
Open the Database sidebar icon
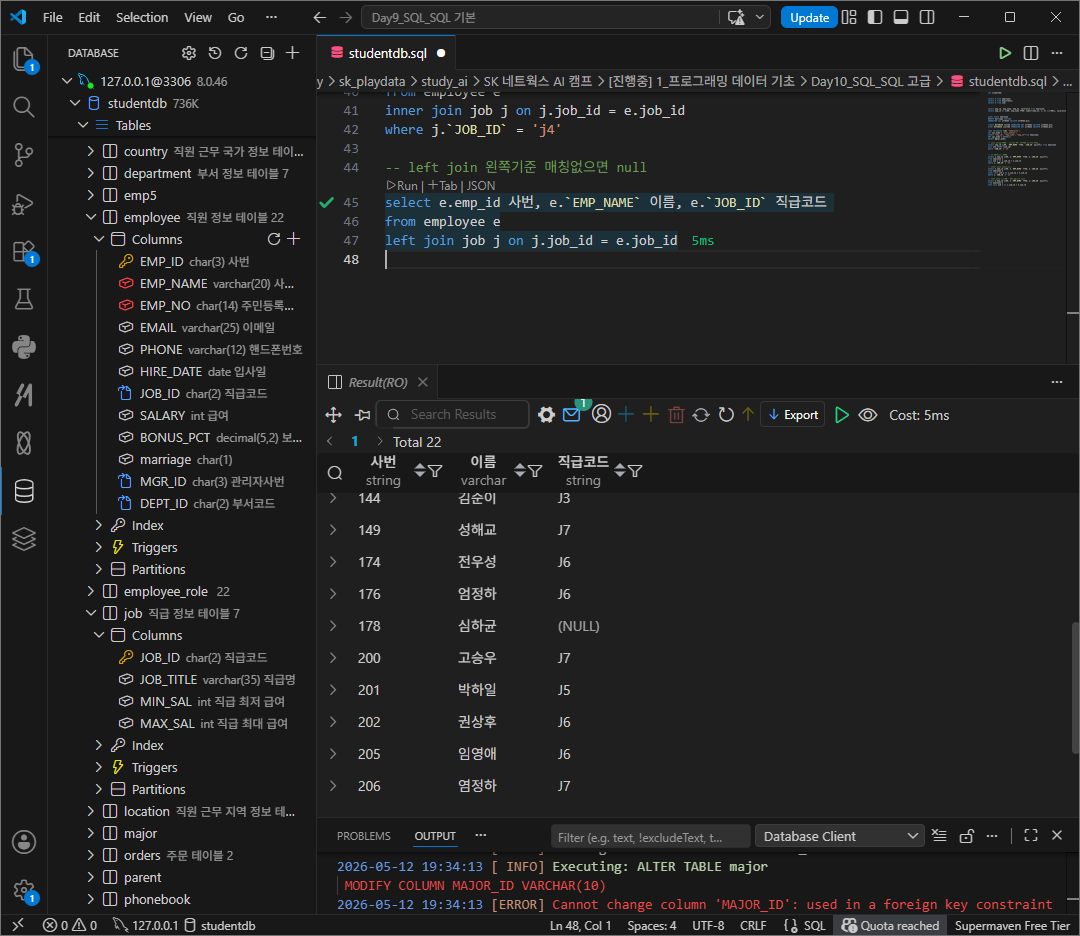click(24, 491)
